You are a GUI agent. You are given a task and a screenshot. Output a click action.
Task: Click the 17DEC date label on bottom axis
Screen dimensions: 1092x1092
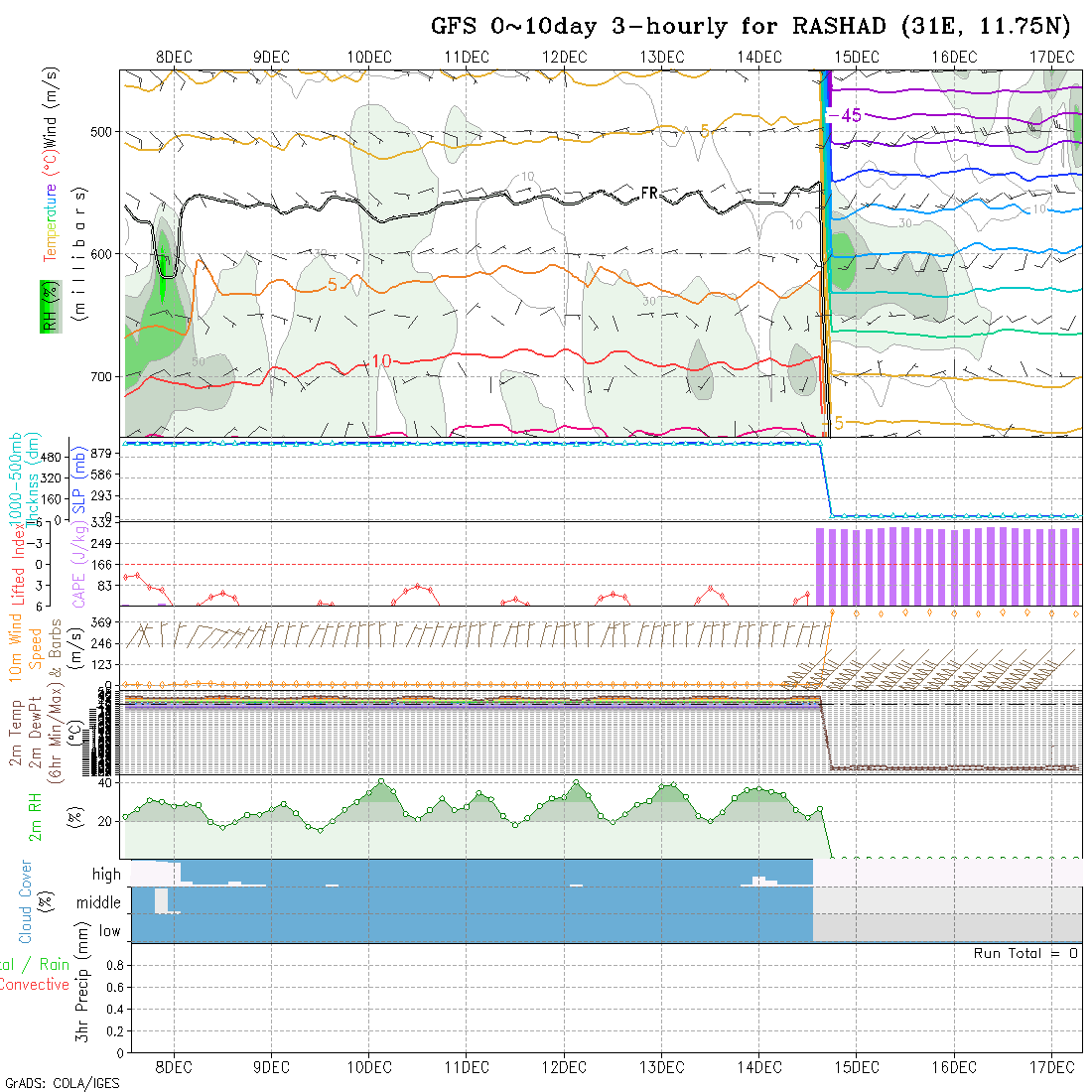click(1051, 1067)
